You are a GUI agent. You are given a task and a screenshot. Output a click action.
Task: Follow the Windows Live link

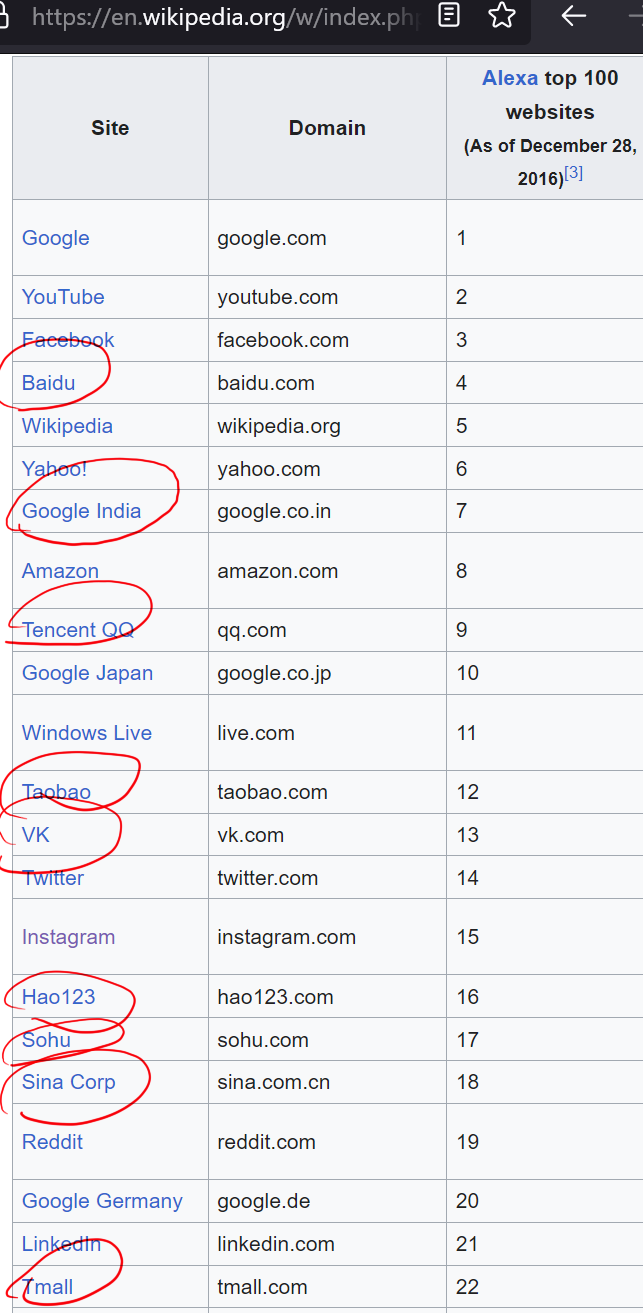(87, 733)
